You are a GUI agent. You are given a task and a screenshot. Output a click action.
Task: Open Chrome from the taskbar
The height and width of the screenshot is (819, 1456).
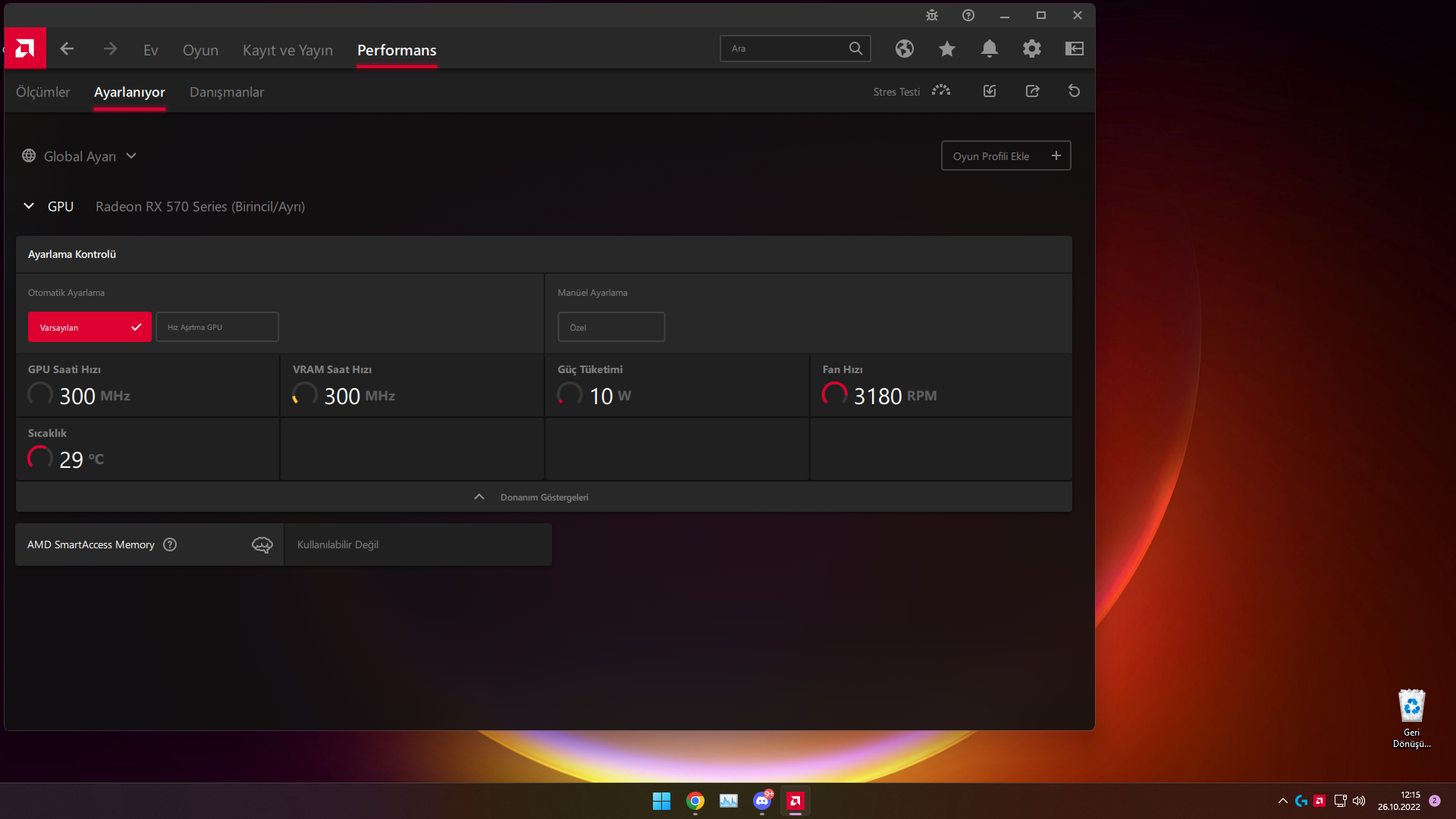click(x=695, y=801)
